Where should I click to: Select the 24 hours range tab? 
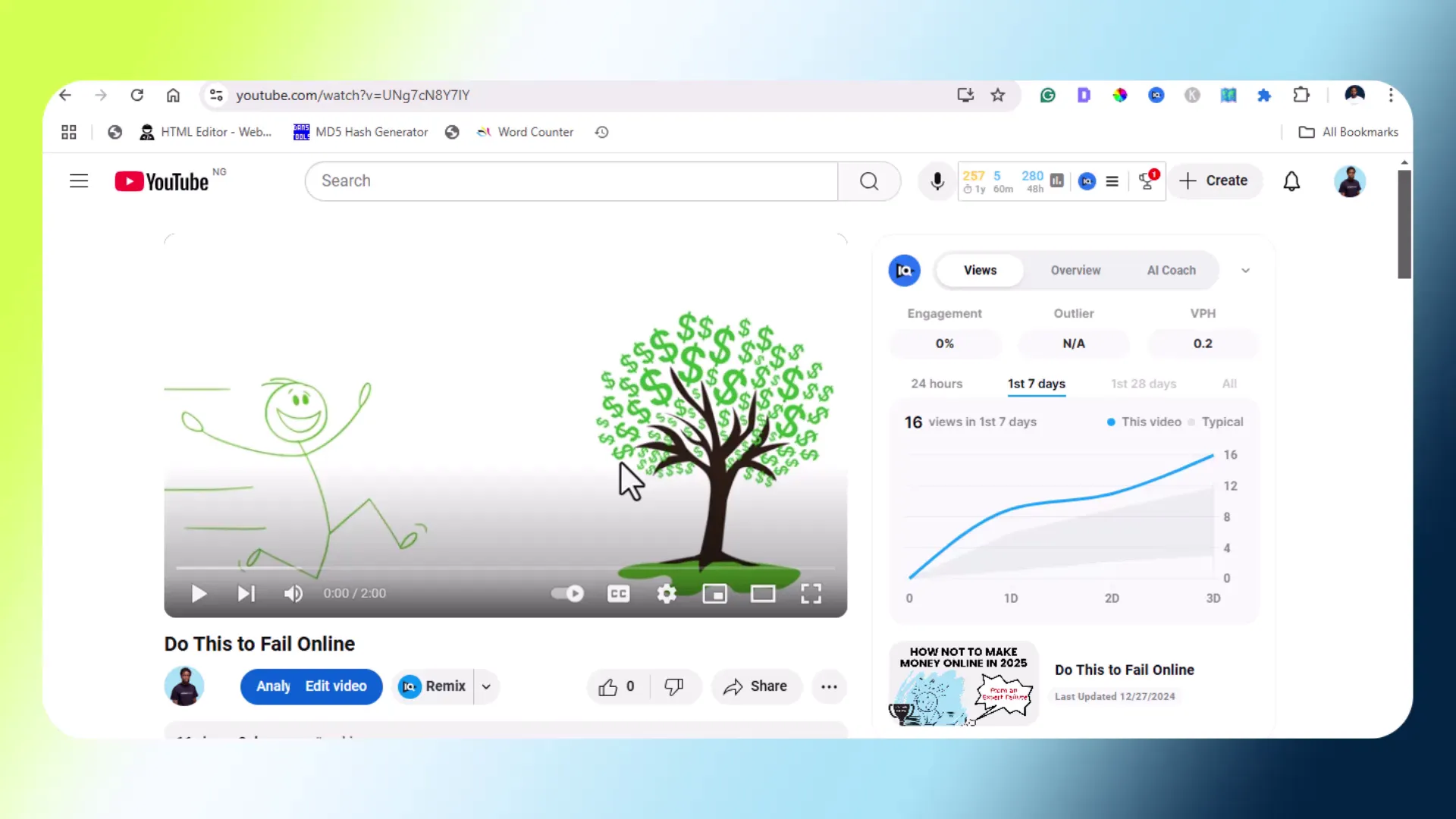click(x=937, y=384)
